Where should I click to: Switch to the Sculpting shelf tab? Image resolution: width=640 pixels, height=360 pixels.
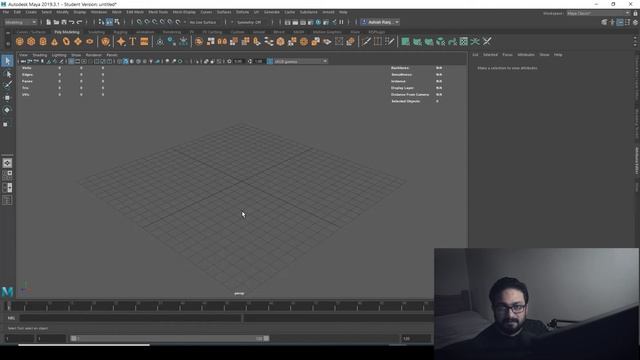click(96, 32)
